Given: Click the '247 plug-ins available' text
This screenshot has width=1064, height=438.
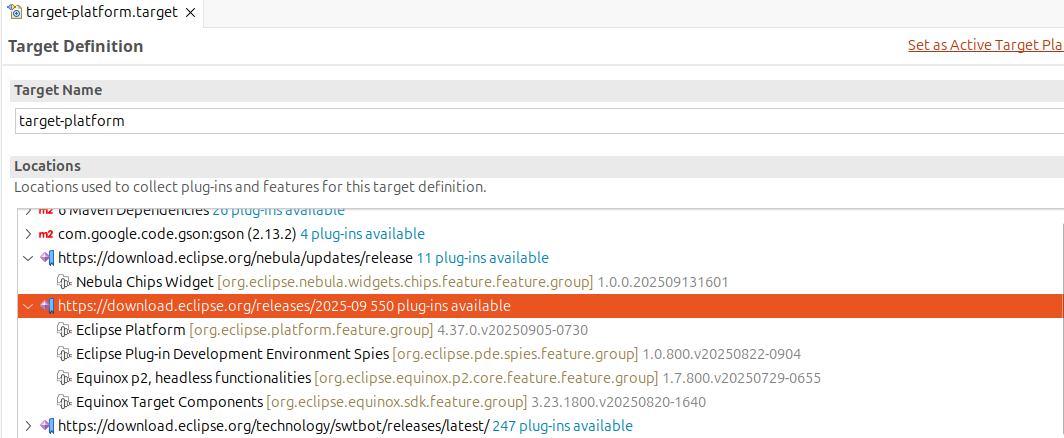Looking at the screenshot, I should click(563, 426).
